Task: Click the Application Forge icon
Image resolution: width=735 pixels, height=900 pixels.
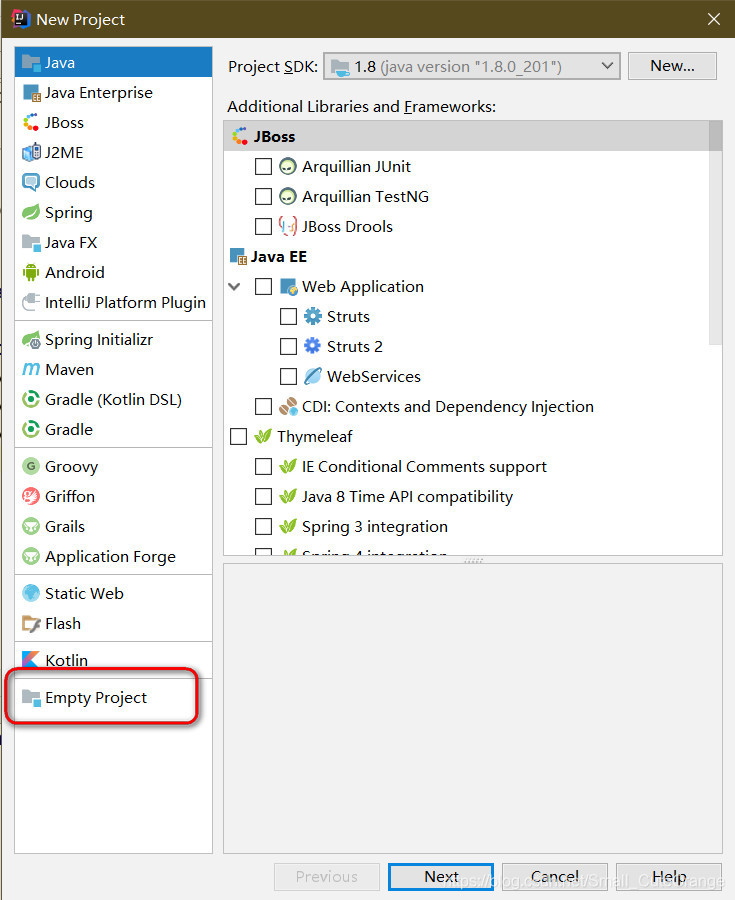Action: [31, 556]
